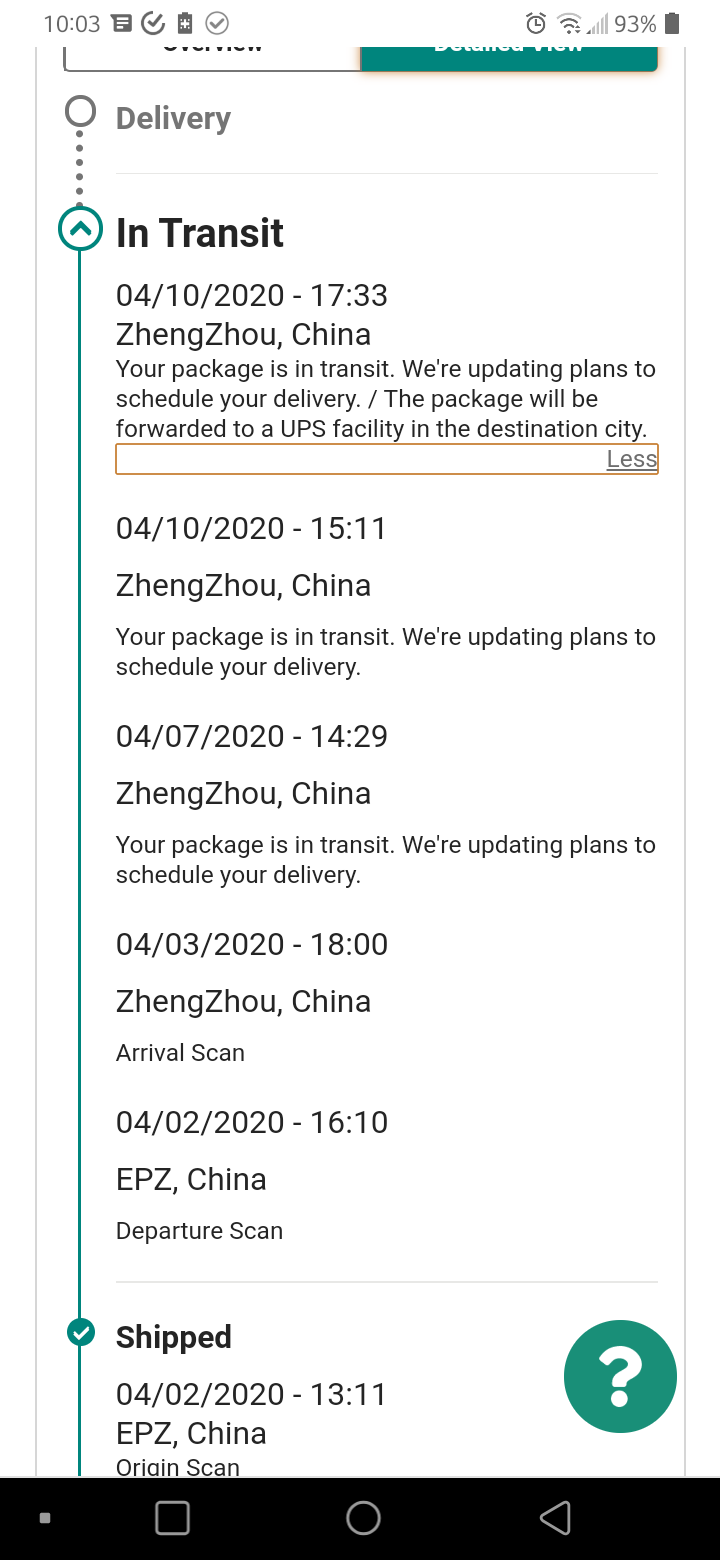Tap the Shipped green checkmark icon

80,1332
